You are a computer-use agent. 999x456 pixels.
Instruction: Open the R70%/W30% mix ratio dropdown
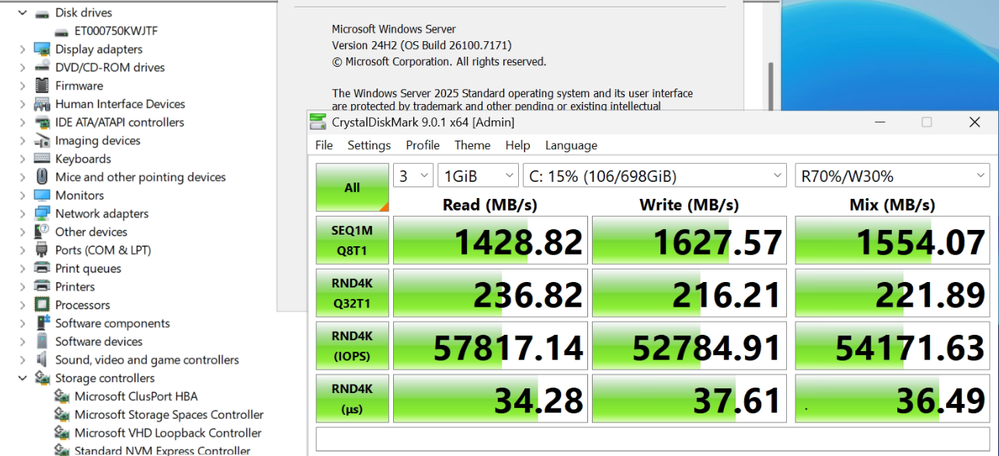(891, 175)
